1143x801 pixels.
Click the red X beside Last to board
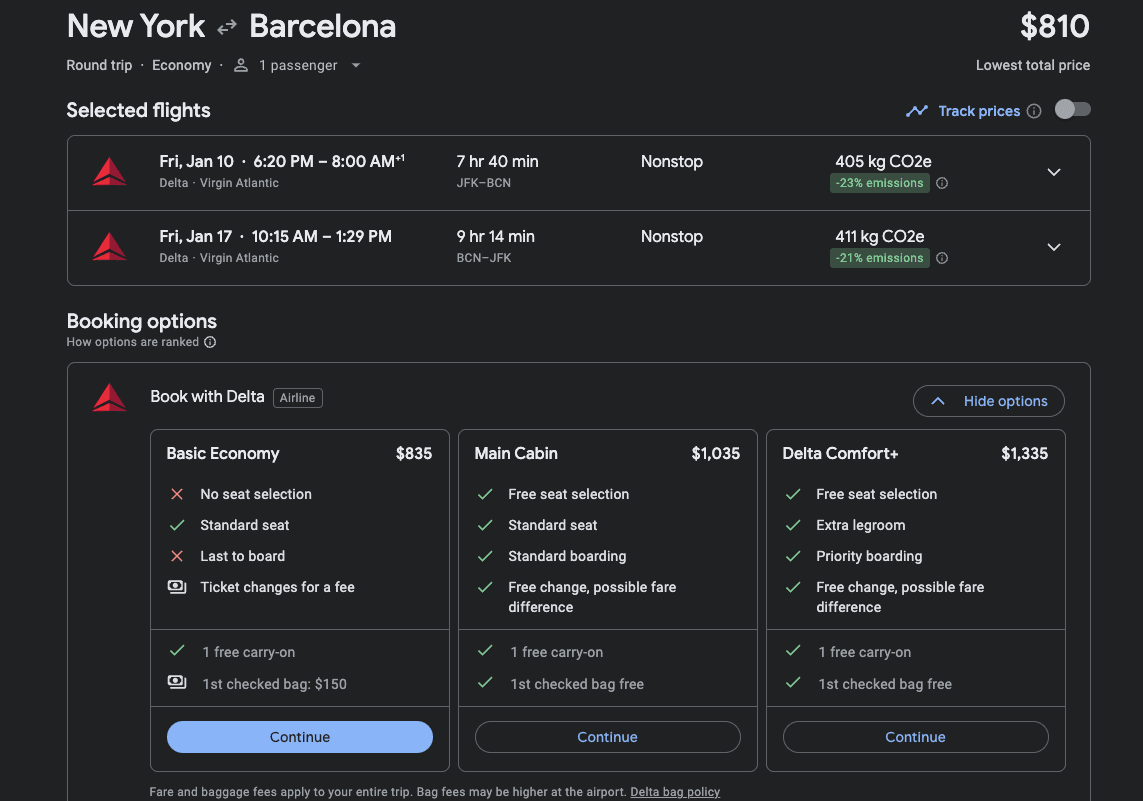(176, 556)
